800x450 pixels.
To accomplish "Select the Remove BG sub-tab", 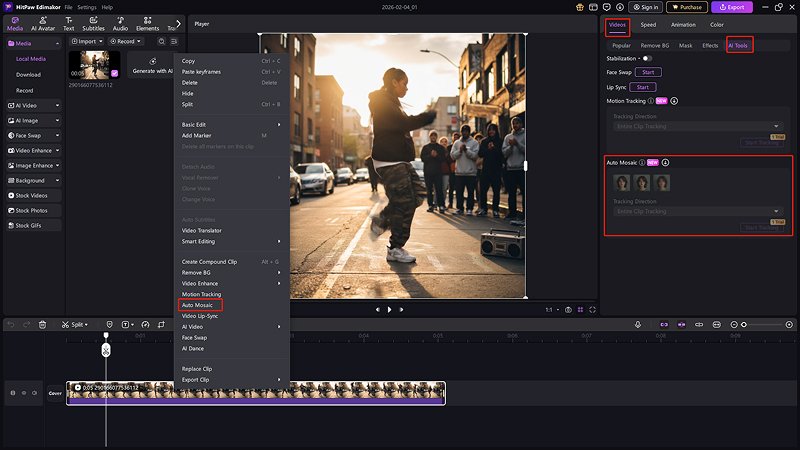I will [655, 45].
